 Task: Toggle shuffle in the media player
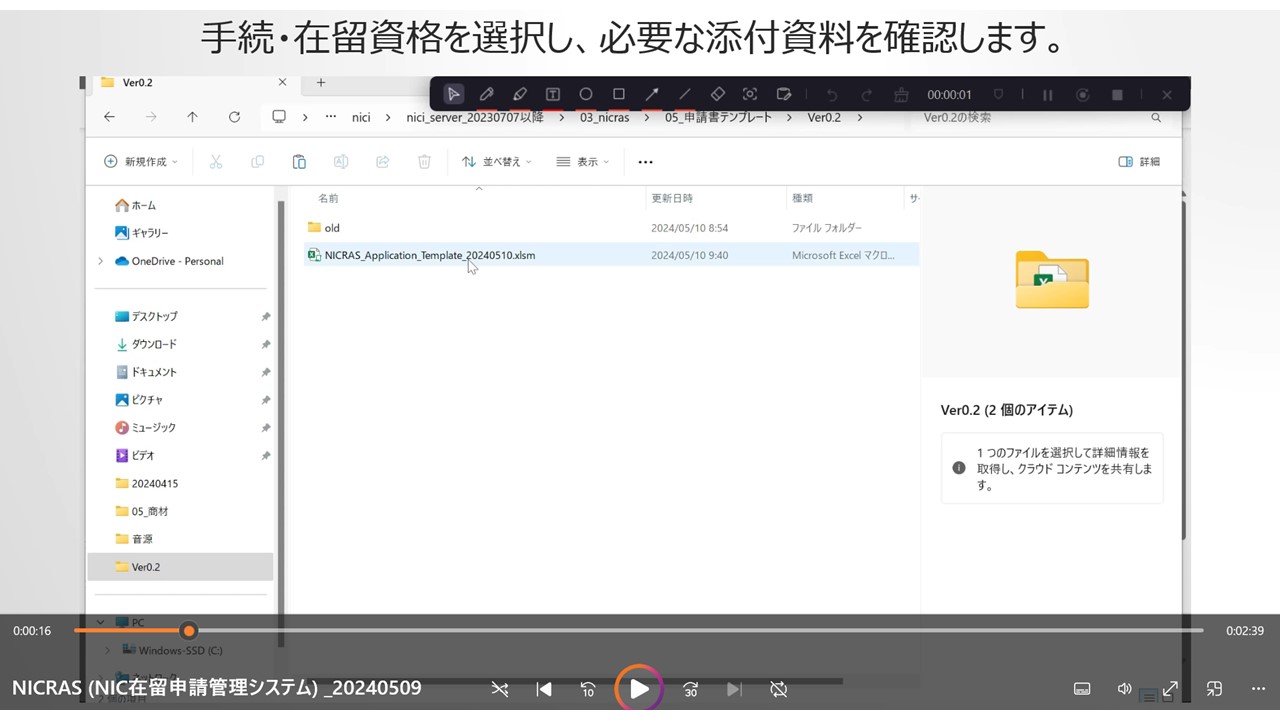(500, 689)
